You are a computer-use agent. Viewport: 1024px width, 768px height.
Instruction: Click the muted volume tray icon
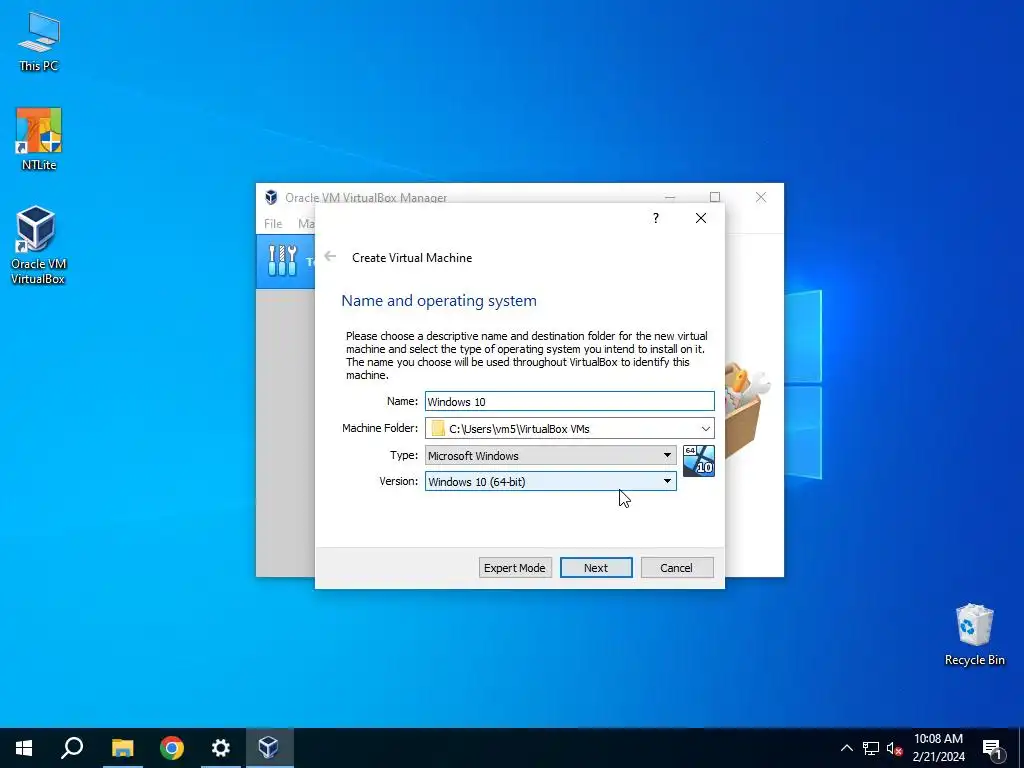click(894, 748)
